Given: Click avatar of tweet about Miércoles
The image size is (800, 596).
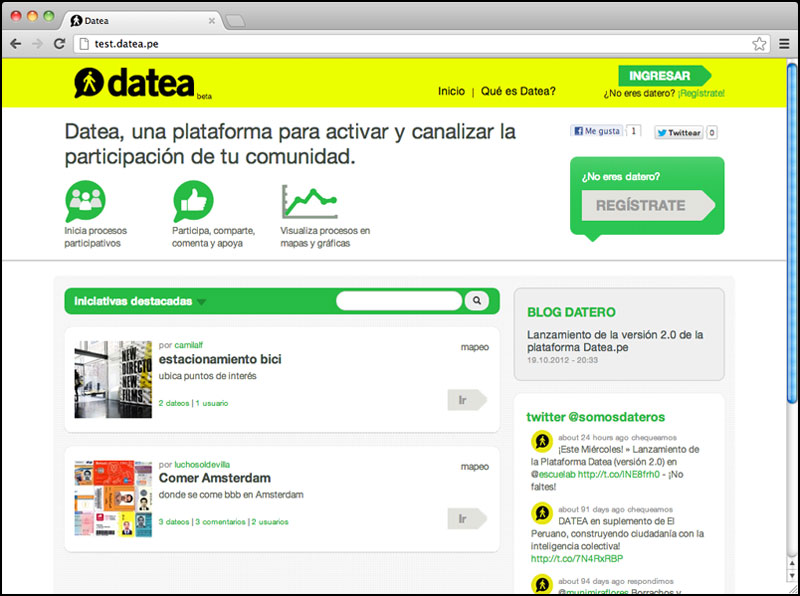Looking at the screenshot, I should (x=542, y=440).
